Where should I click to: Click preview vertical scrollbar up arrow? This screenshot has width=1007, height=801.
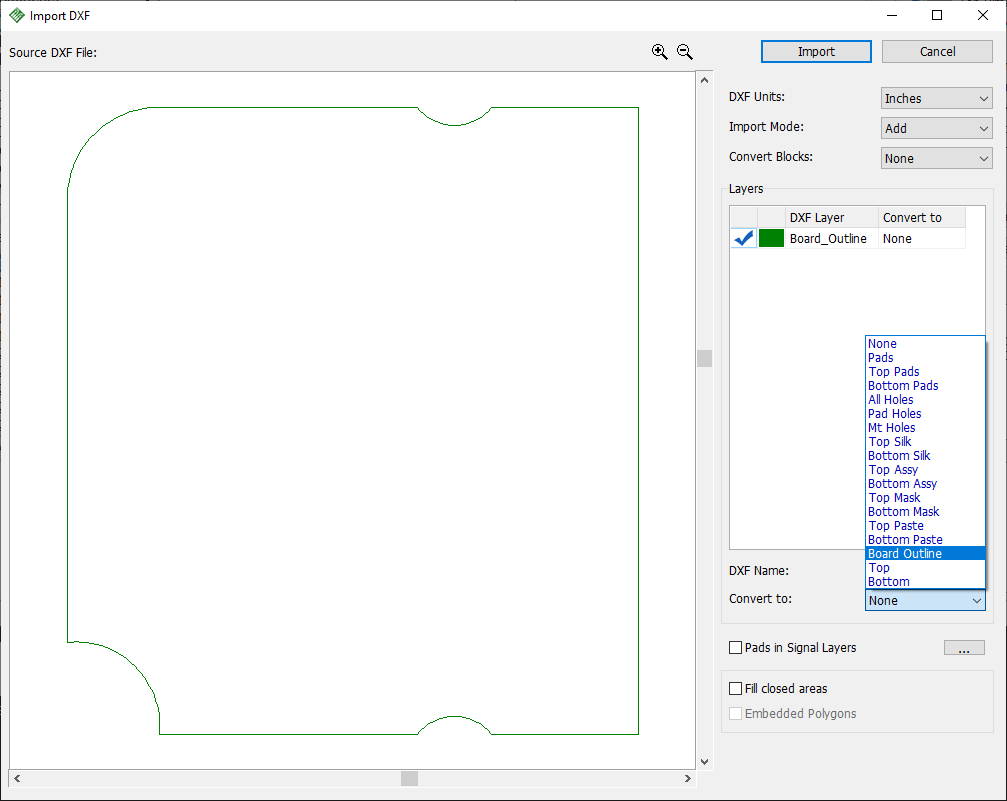[705, 80]
